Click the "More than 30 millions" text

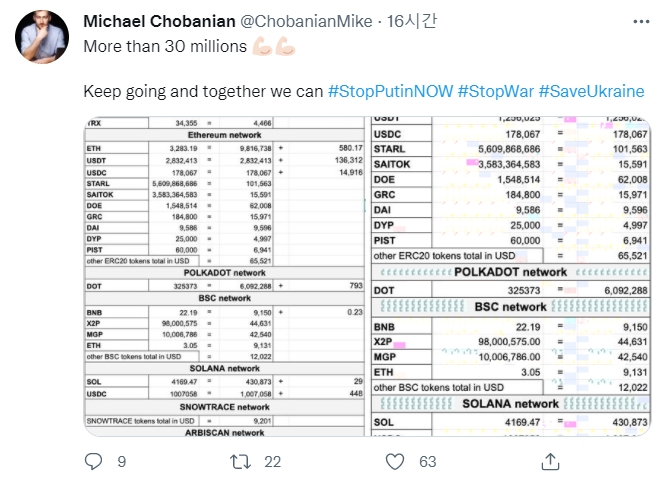tap(165, 45)
